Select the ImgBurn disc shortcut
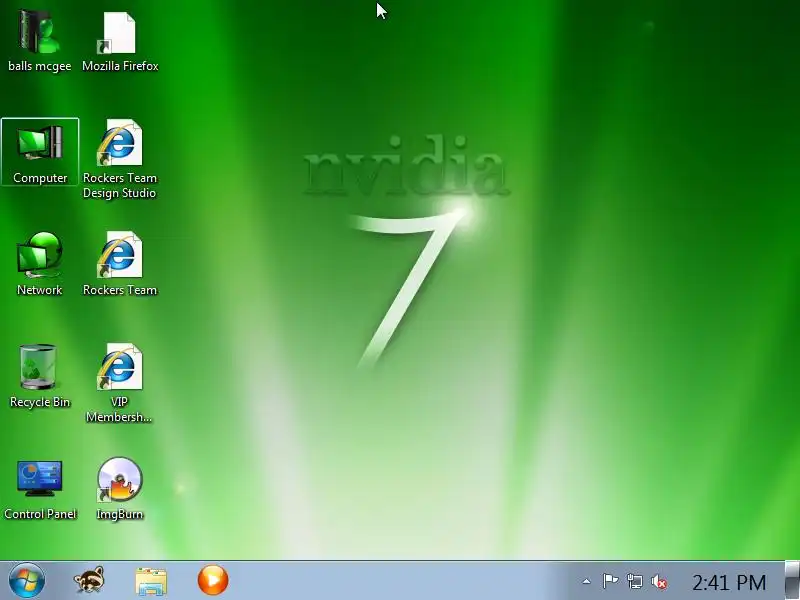The height and width of the screenshot is (600, 800). click(x=120, y=489)
